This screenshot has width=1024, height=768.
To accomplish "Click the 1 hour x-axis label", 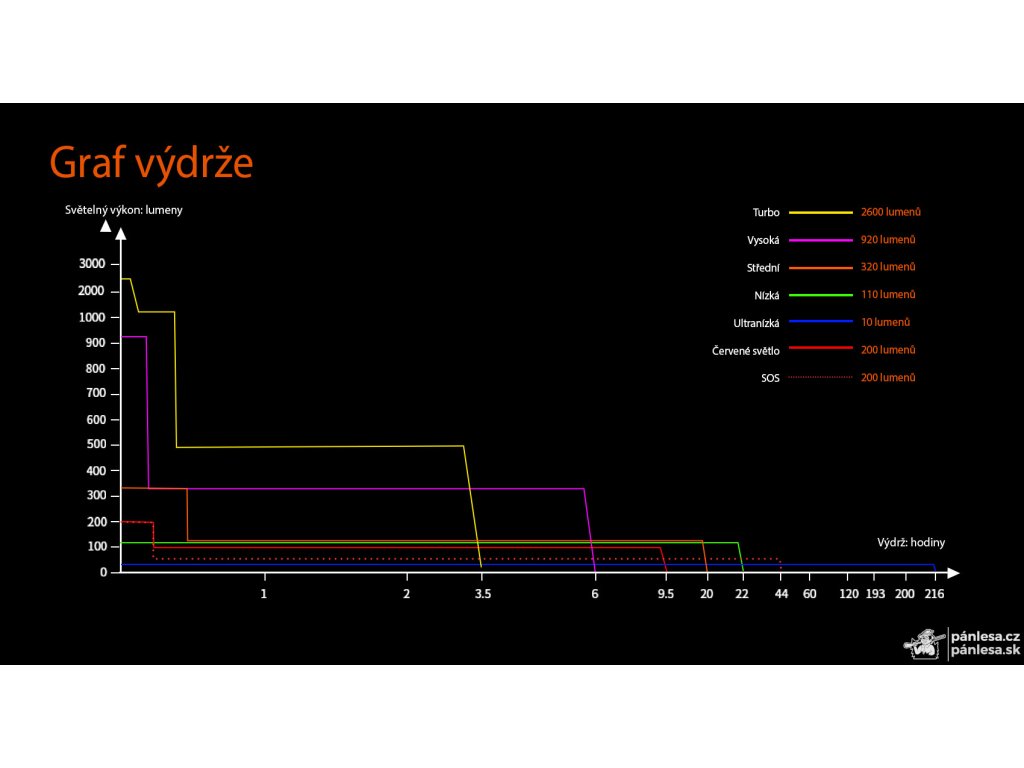I will (x=264, y=594).
